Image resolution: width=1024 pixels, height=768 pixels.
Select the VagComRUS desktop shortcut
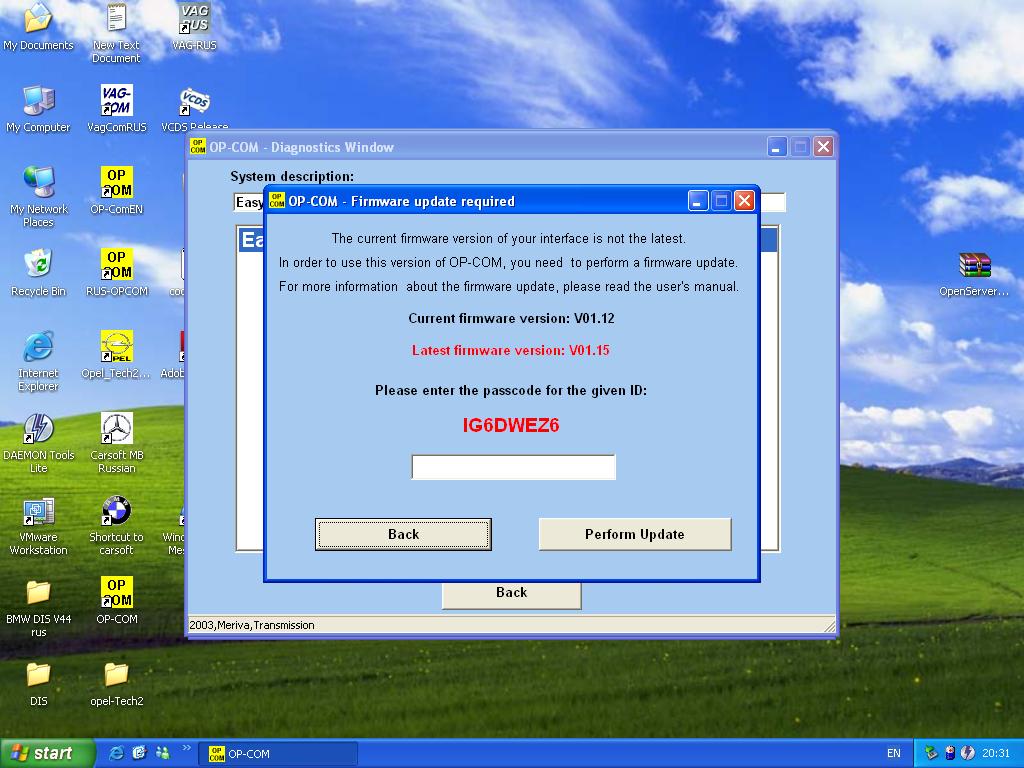coord(116,104)
